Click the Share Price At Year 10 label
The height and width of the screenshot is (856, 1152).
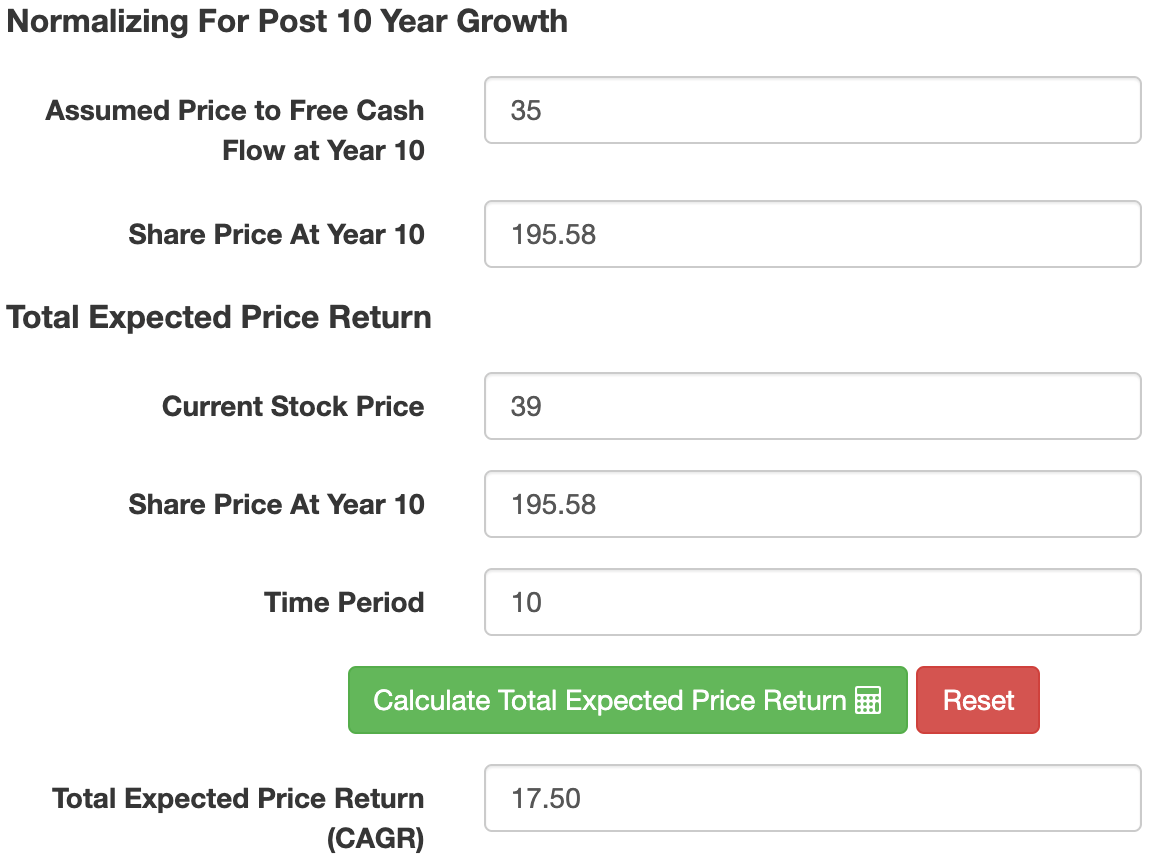click(276, 234)
